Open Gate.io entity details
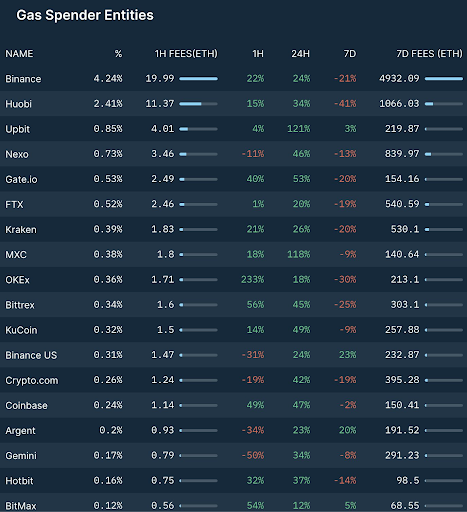This screenshot has height=512, width=467. point(21,179)
